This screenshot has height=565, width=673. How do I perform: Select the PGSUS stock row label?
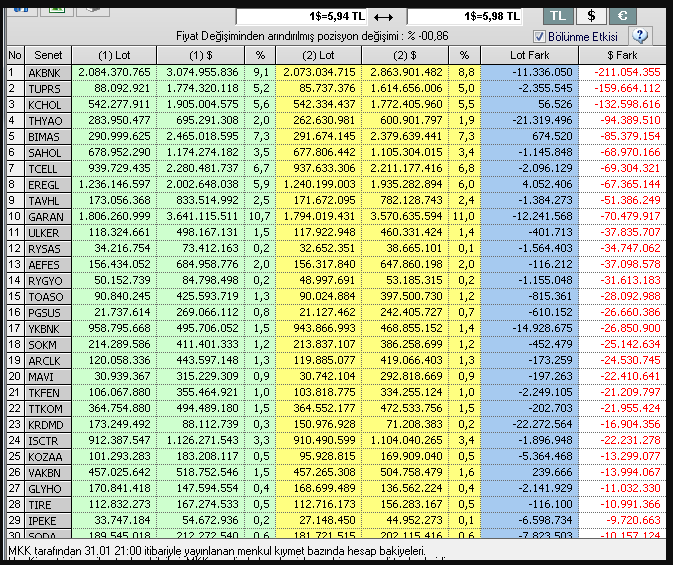(x=48, y=313)
